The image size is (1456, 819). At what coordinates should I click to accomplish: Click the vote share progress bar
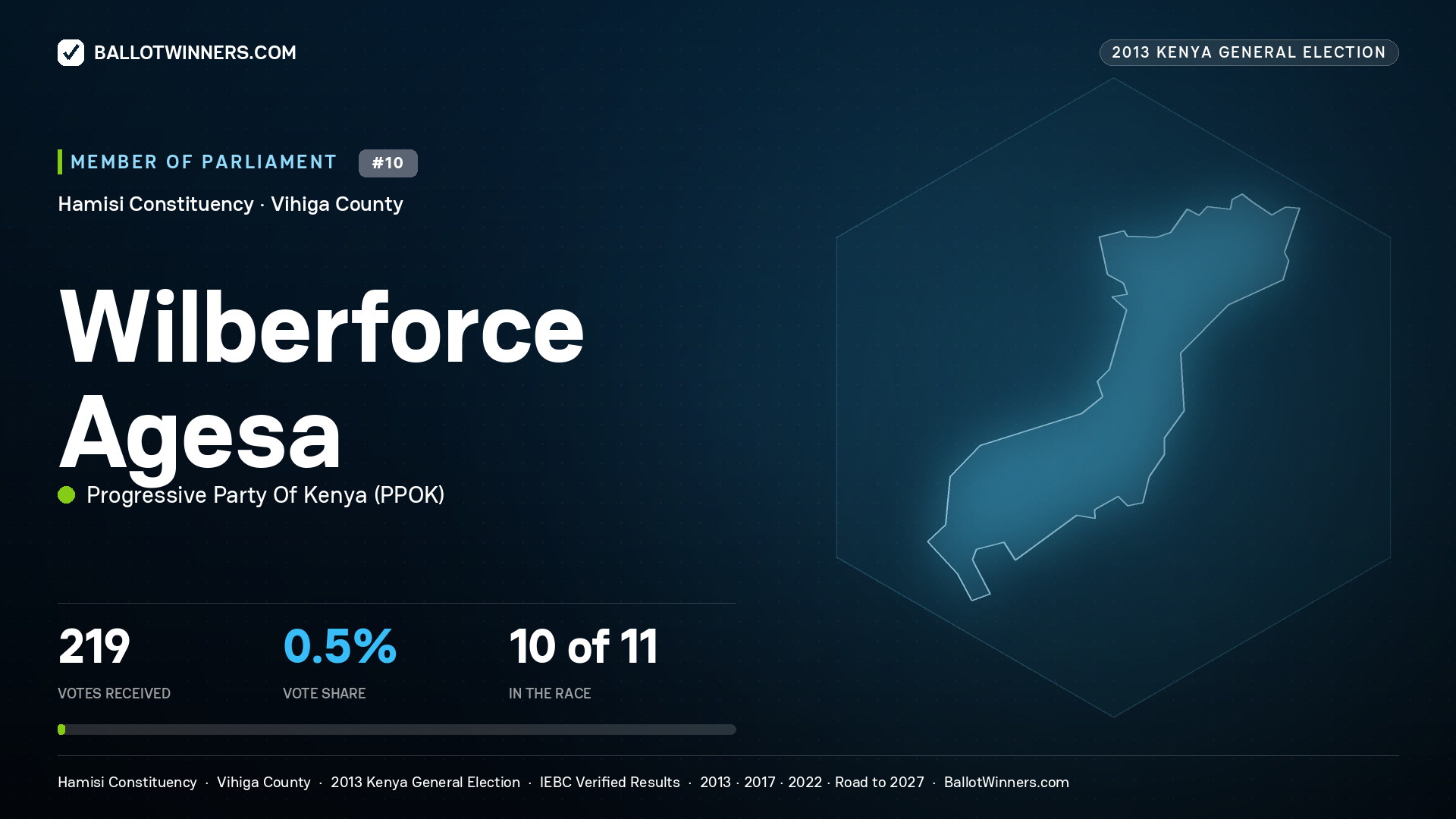[397, 730]
